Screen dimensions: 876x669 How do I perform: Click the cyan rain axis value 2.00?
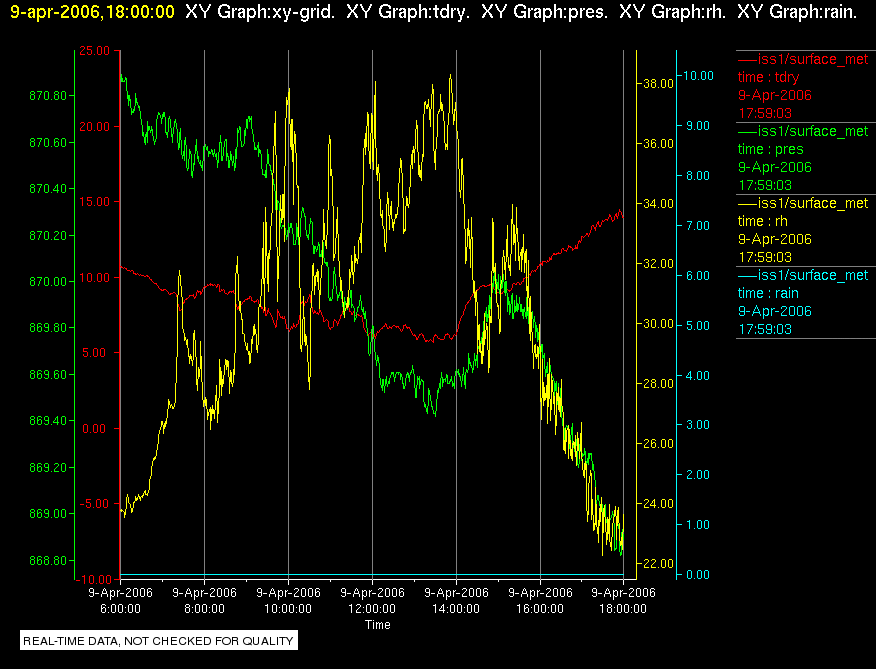pyautogui.click(x=697, y=475)
